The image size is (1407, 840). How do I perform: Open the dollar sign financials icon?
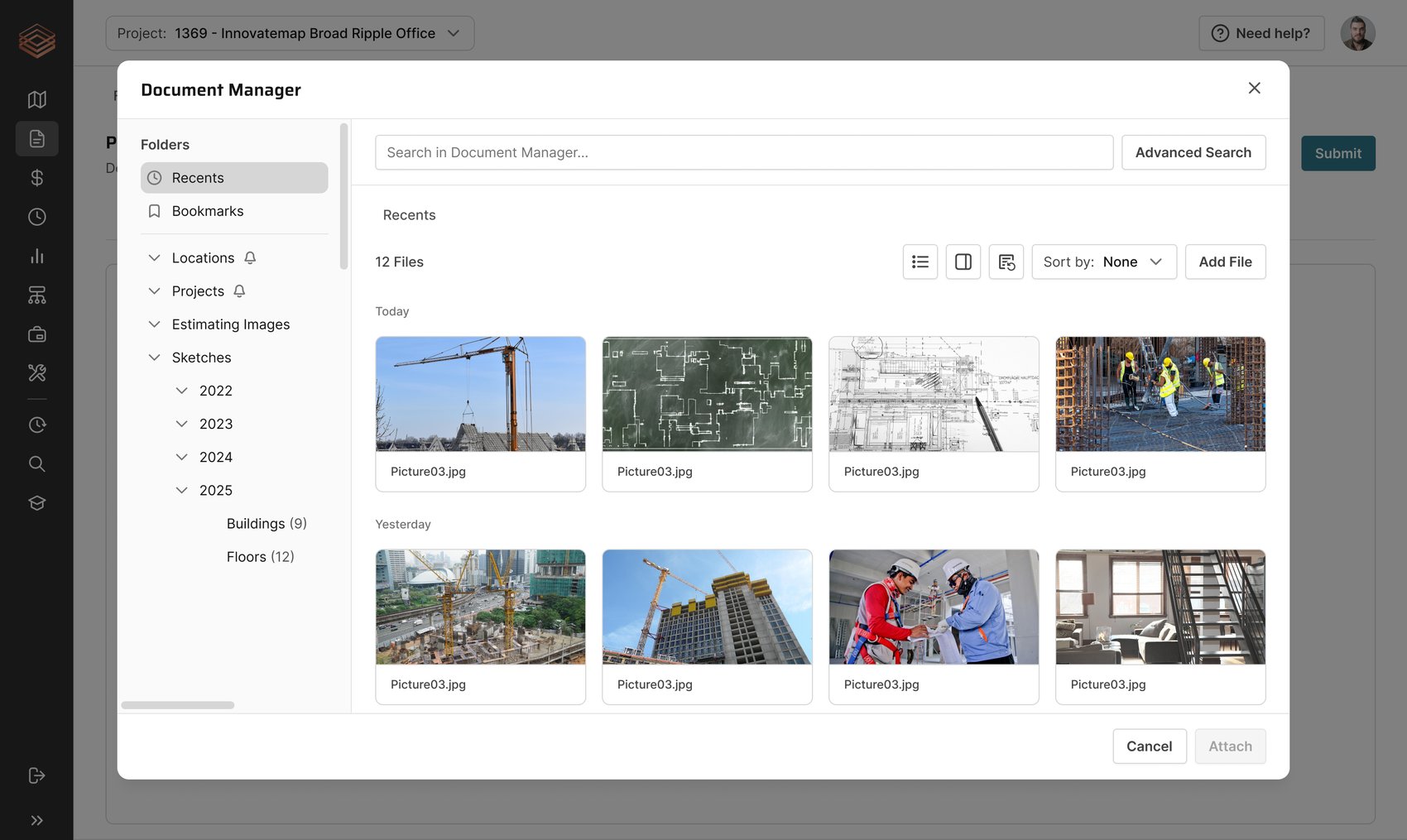click(x=36, y=178)
